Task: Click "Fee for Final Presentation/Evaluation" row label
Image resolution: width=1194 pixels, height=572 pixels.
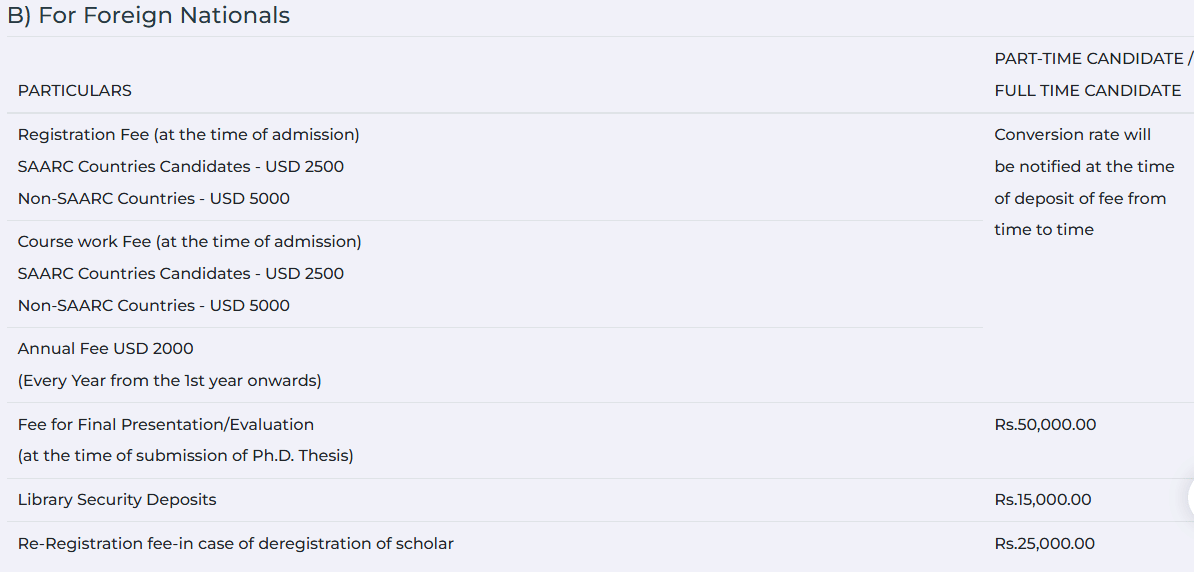Action: tap(165, 425)
